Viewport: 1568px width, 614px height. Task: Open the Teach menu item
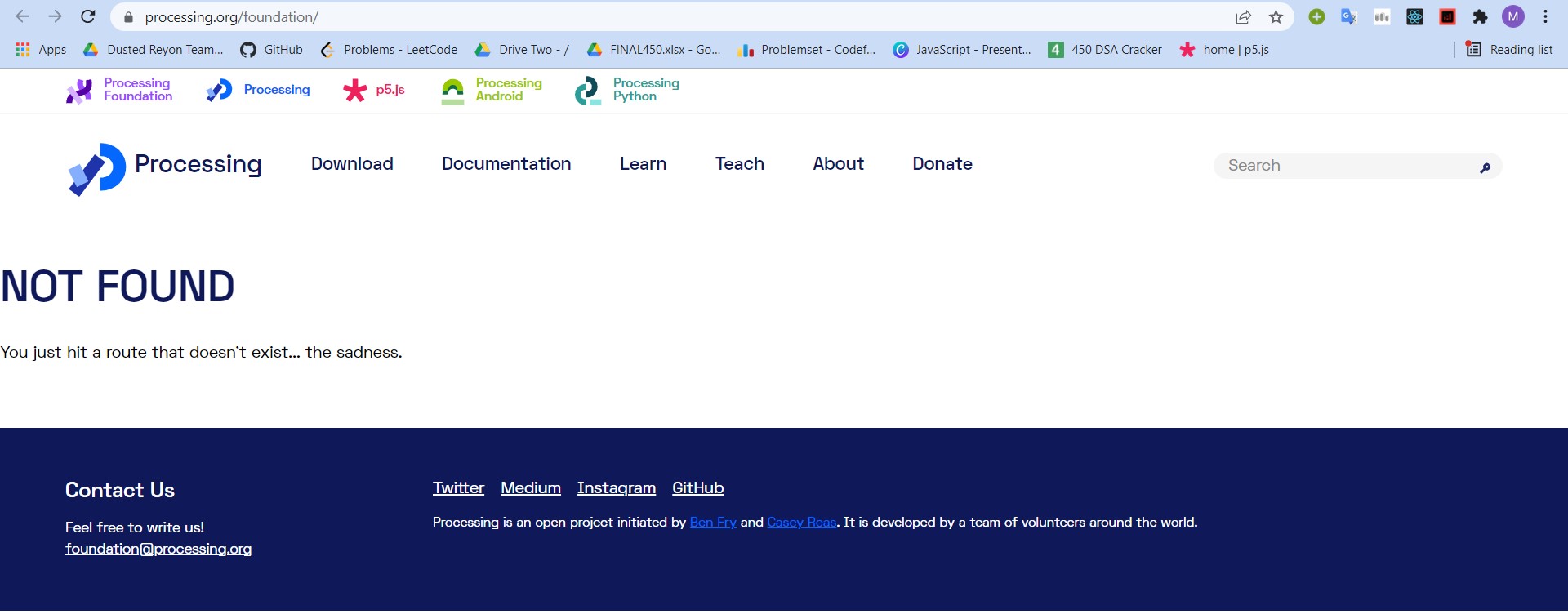[740, 164]
